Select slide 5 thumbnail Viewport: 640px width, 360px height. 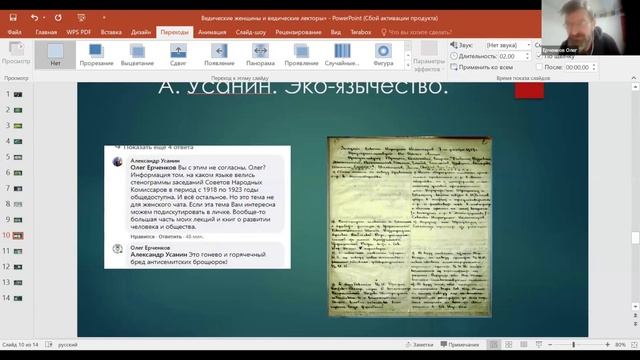tap(18, 157)
